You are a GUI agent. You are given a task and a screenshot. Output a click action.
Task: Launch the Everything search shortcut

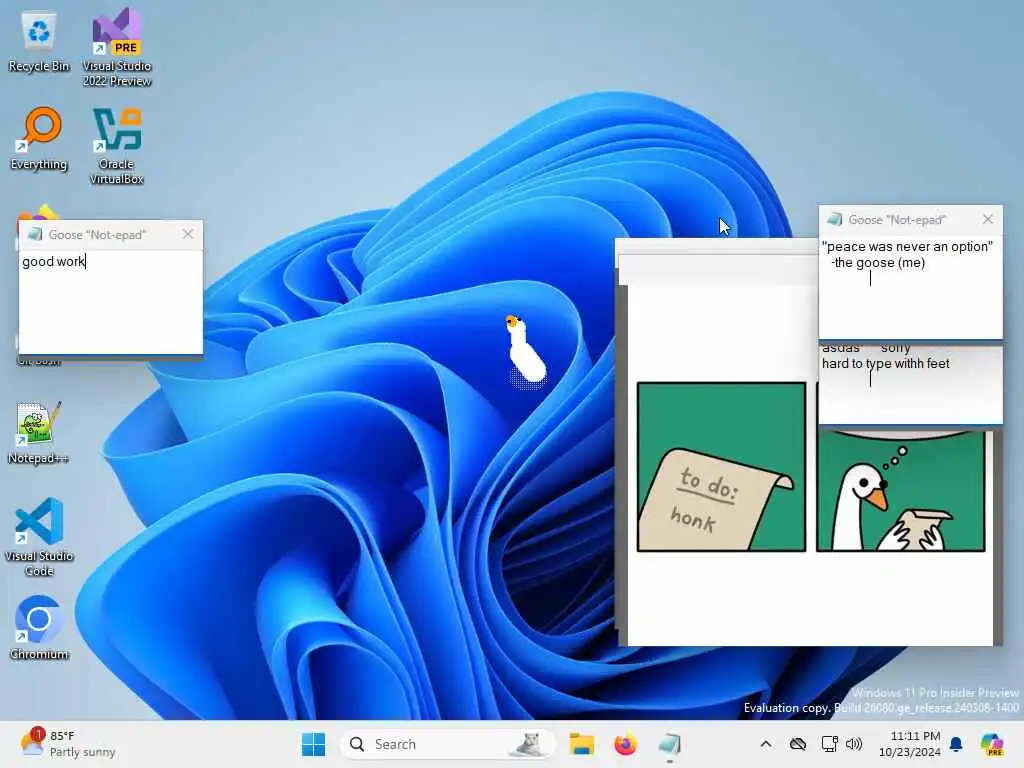39,139
